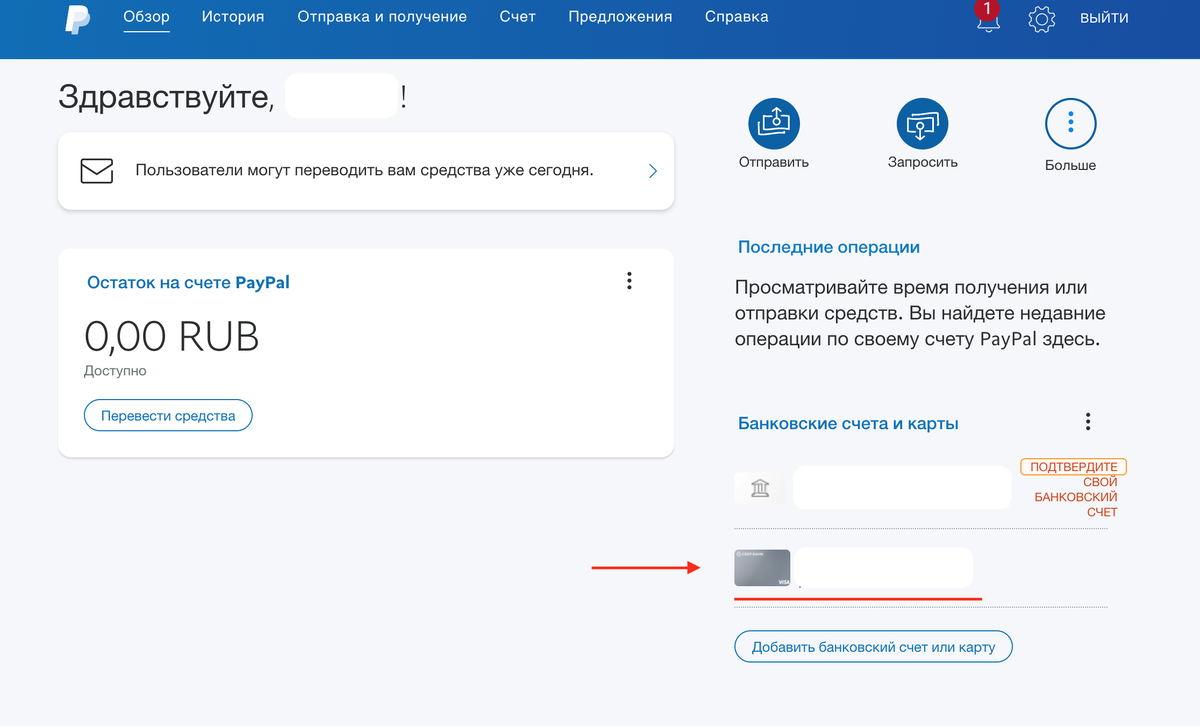
Task: Open the Банковские счета и карты three-dot menu
Action: (x=1087, y=422)
